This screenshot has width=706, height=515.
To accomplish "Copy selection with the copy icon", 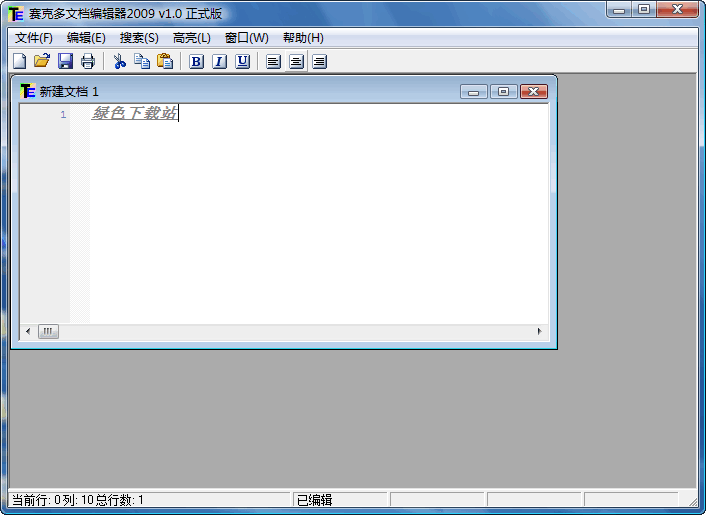I will [x=142, y=61].
